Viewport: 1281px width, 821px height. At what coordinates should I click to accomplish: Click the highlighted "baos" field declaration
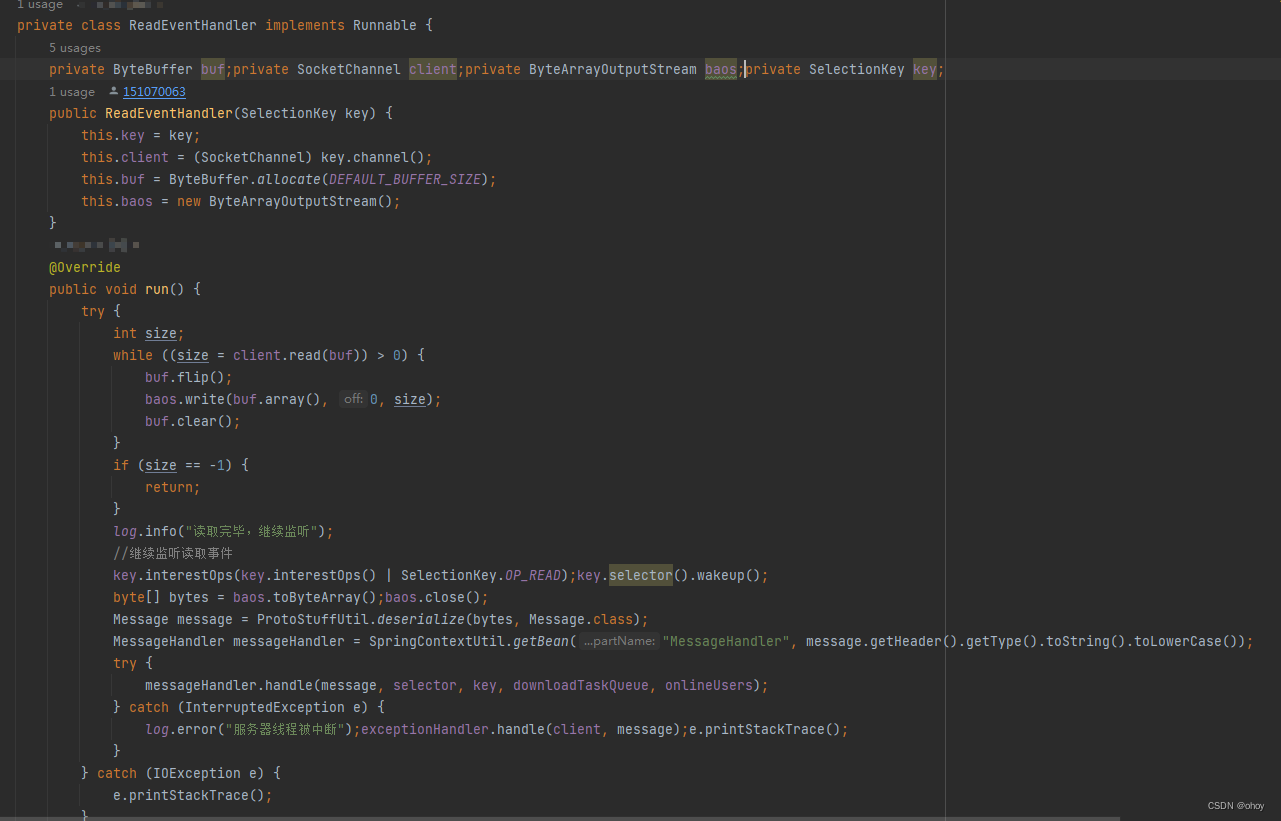[721, 69]
